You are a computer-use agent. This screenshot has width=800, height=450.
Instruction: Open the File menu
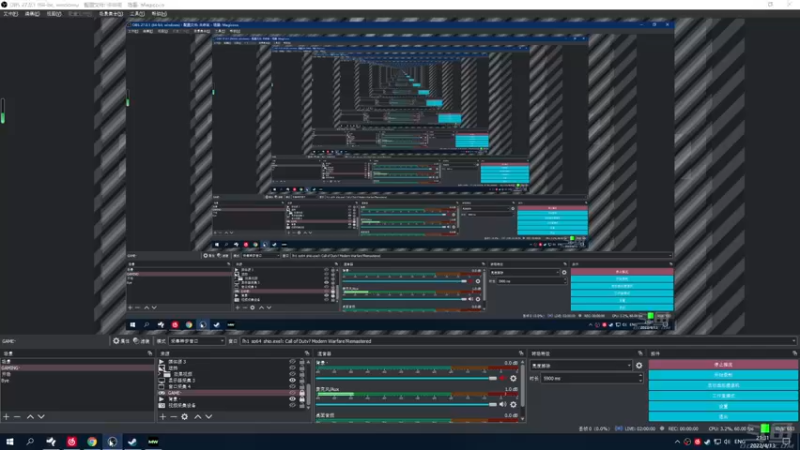click(10, 14)
